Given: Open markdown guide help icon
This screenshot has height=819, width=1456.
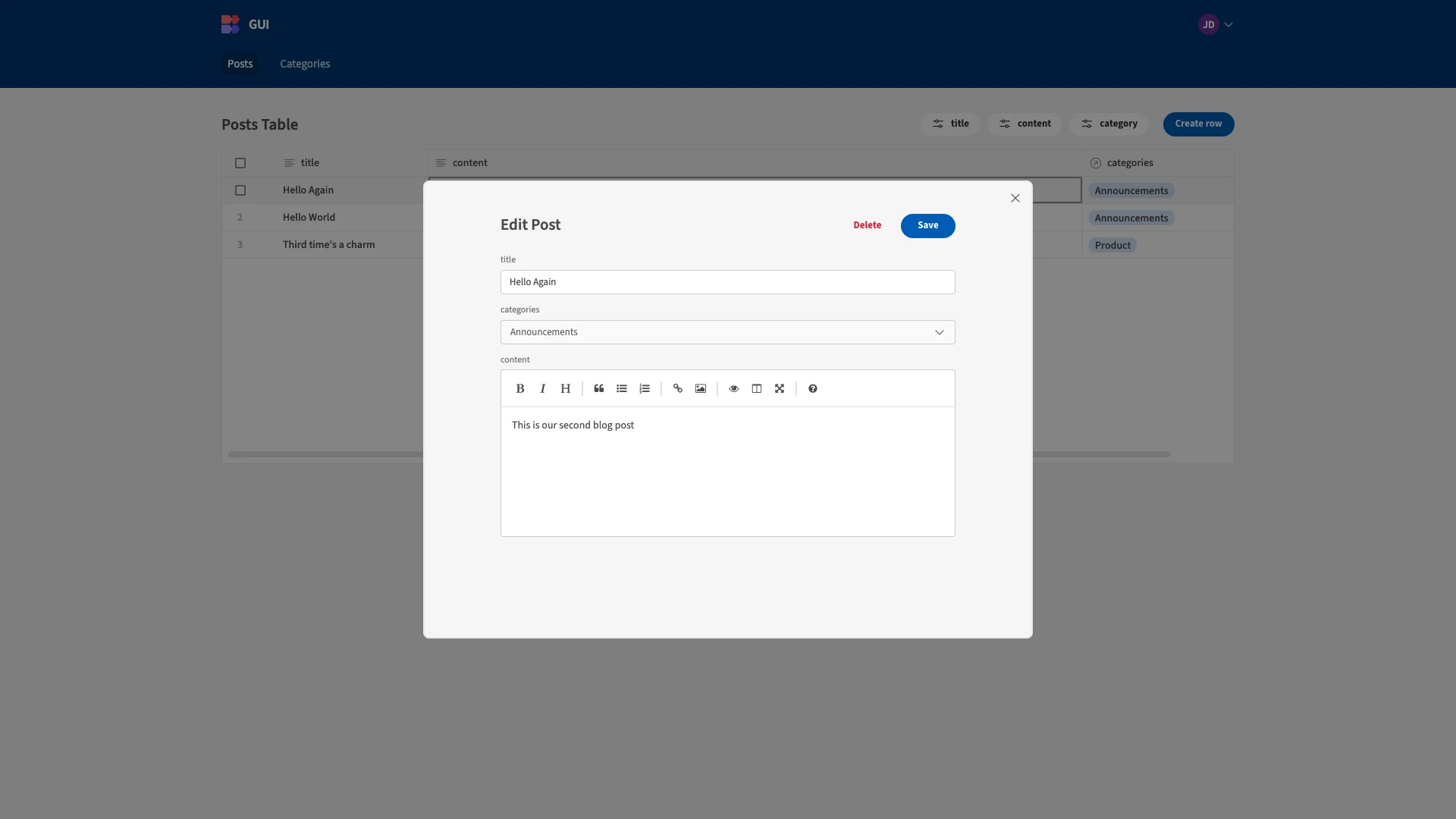Looking at the screenshot, I should pyautogui.click(x=813, y=388).
